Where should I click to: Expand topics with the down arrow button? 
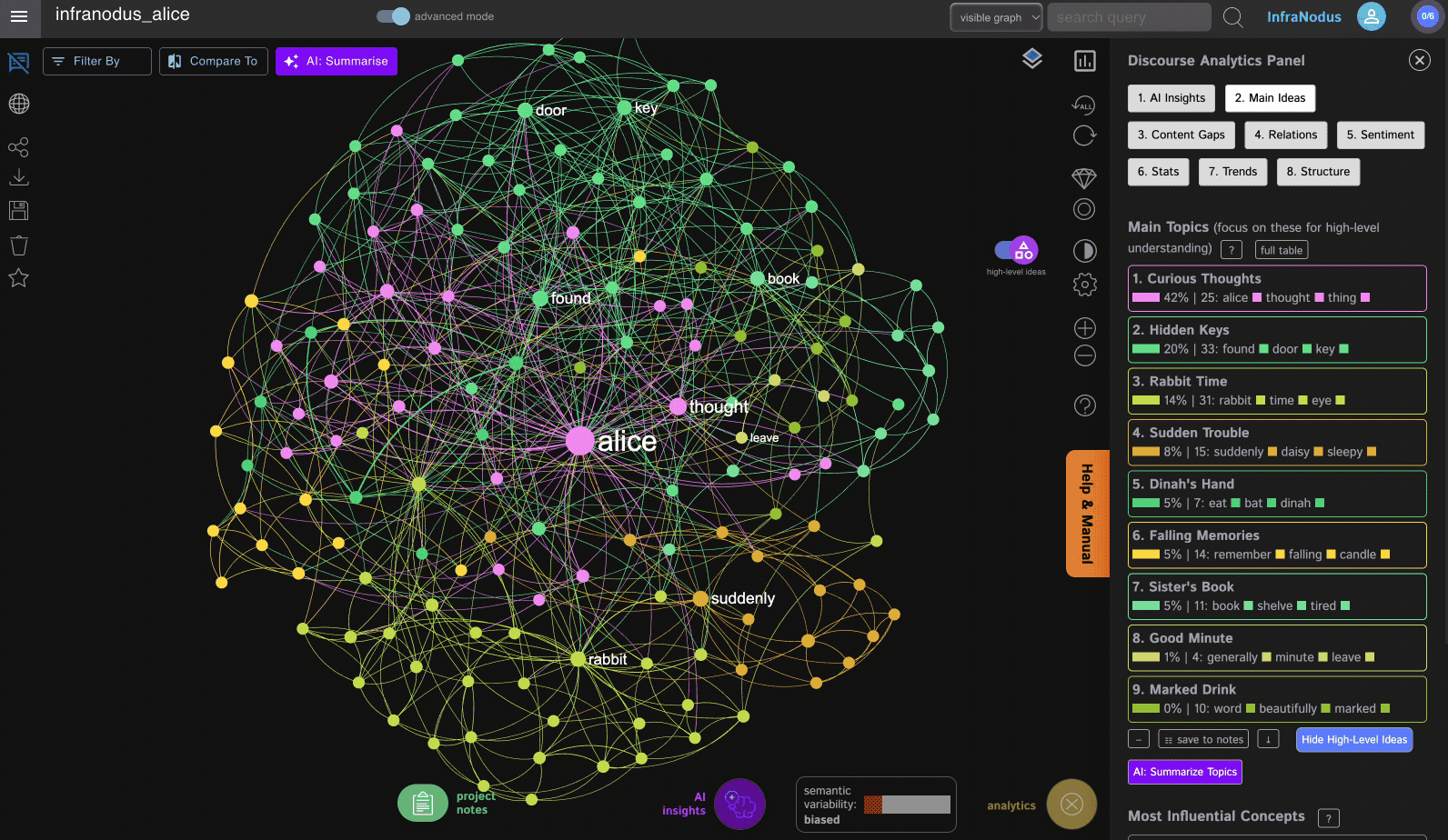[1268, 739]
